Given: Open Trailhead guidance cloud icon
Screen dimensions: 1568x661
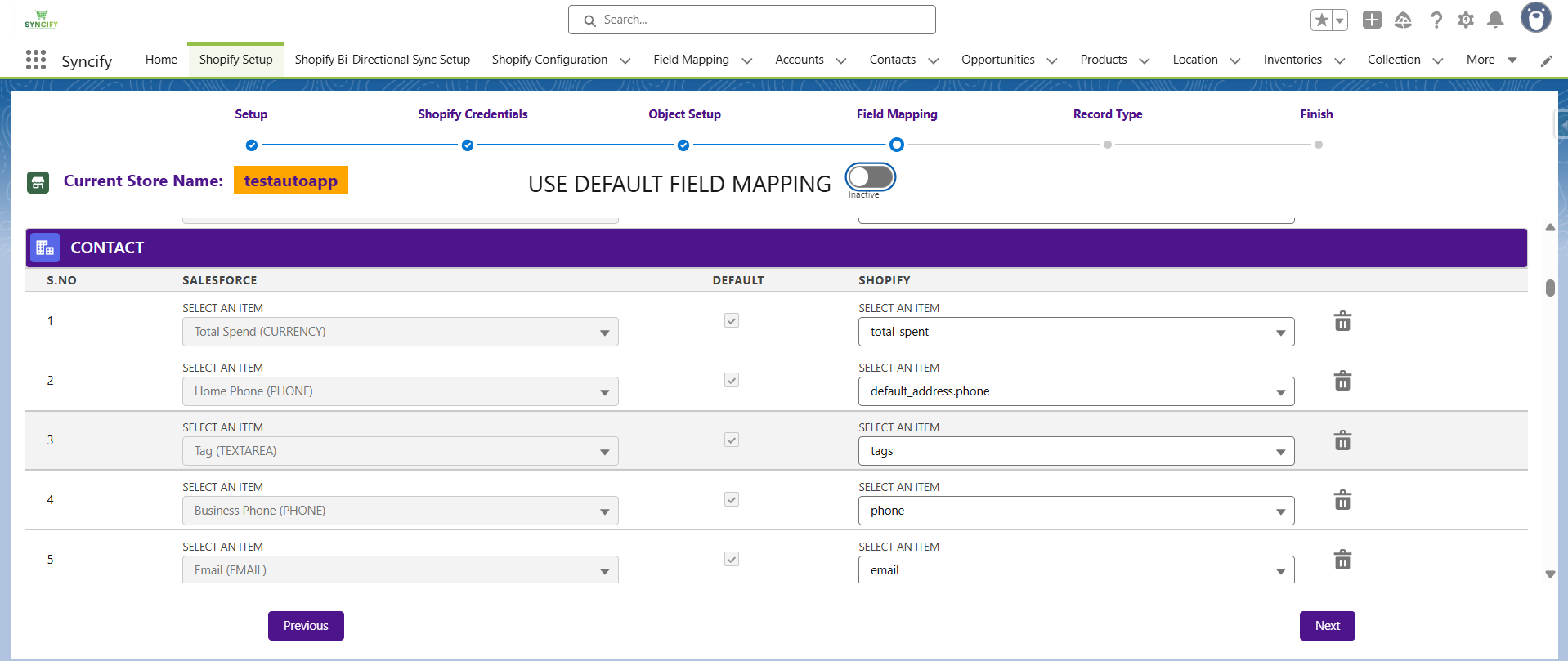Looking at the screenshot, I should (x=1403, y=20).
